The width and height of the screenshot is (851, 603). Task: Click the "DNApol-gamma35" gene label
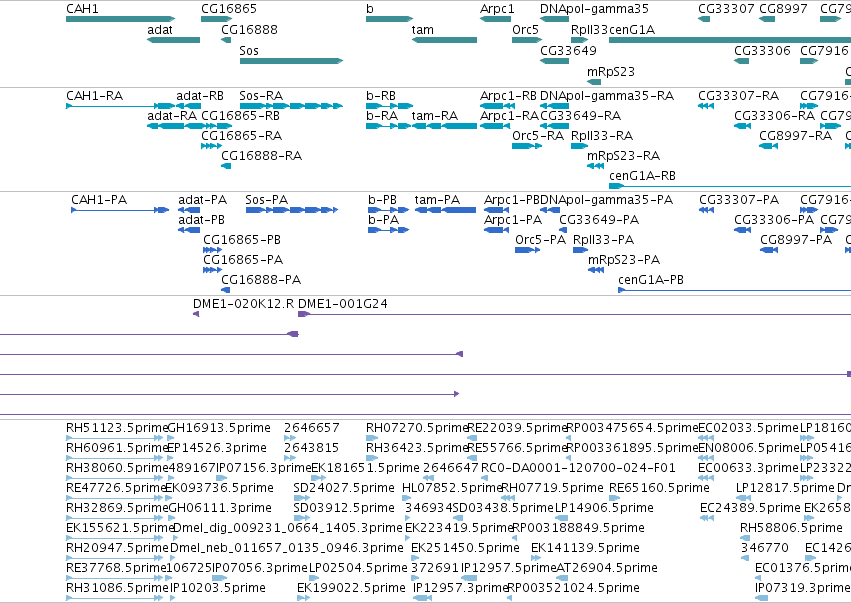coord(594,9)
